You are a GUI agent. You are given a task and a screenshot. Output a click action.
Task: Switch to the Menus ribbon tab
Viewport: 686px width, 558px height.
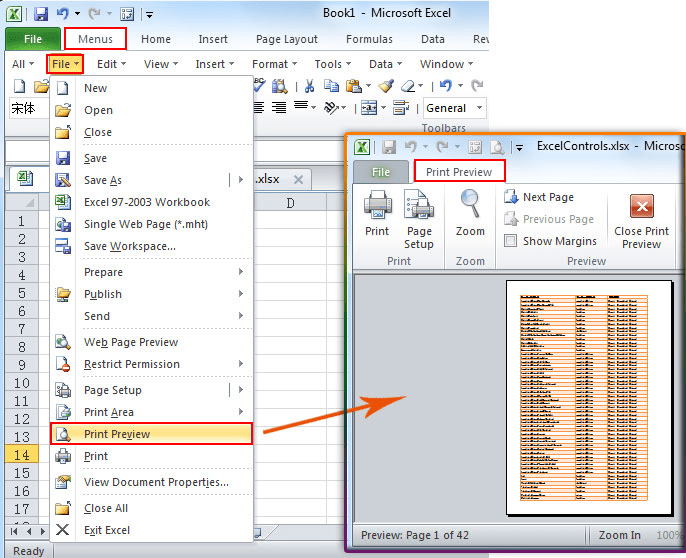[x=95, y=39]
